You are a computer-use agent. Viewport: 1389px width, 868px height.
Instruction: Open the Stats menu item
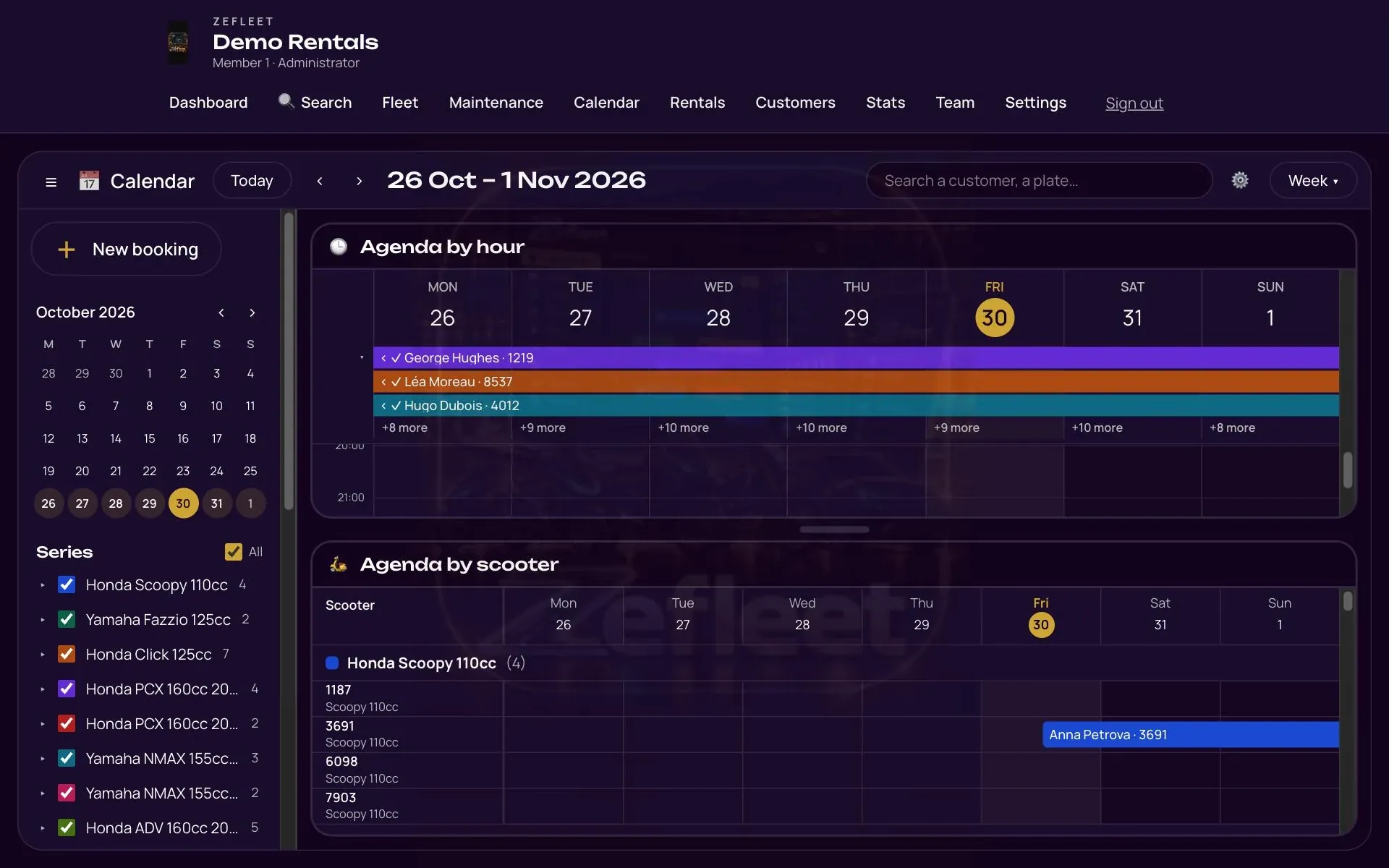[885, 103]
